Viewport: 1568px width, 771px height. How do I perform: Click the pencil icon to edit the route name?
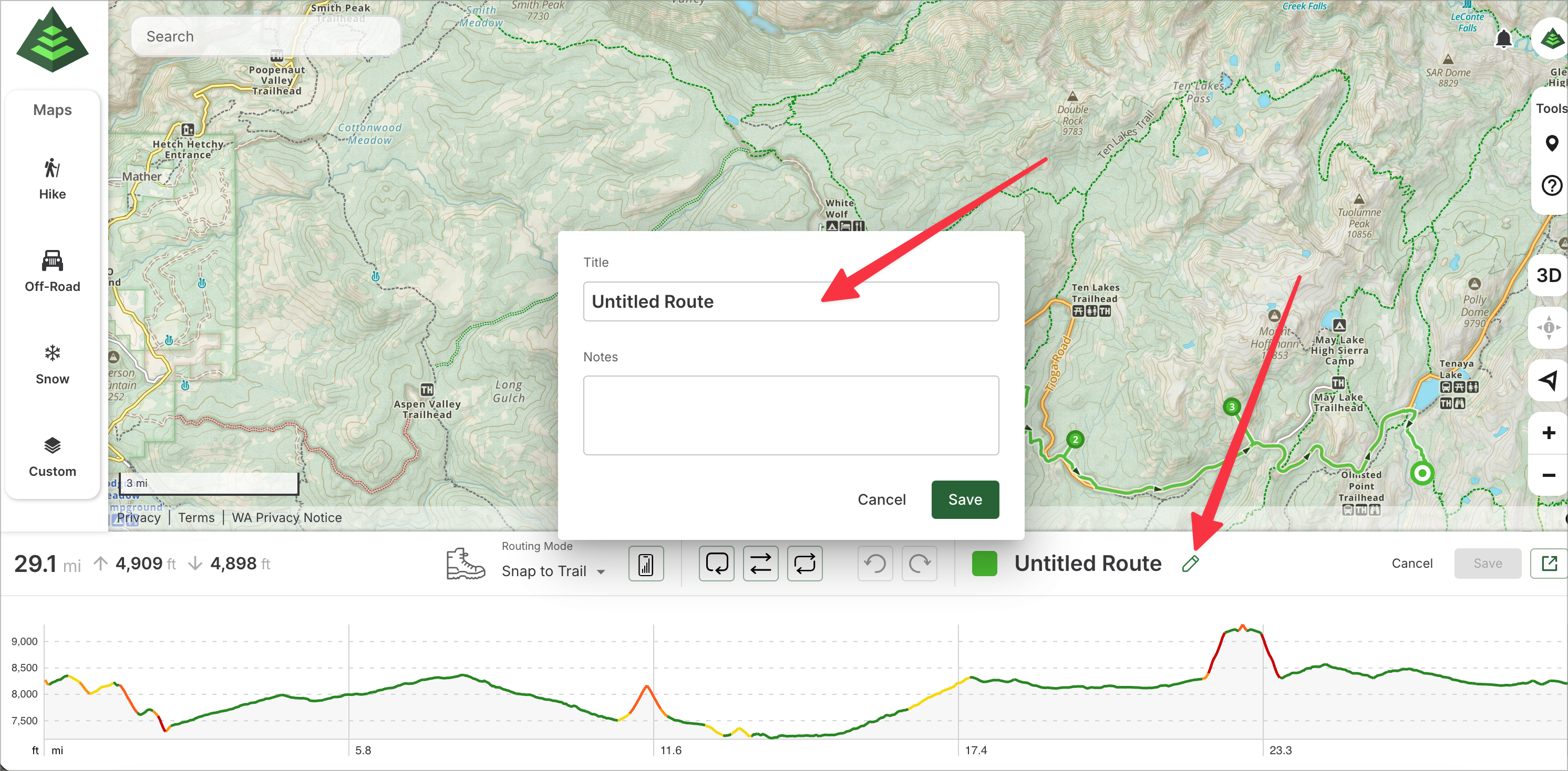[x=1190, y=564]
